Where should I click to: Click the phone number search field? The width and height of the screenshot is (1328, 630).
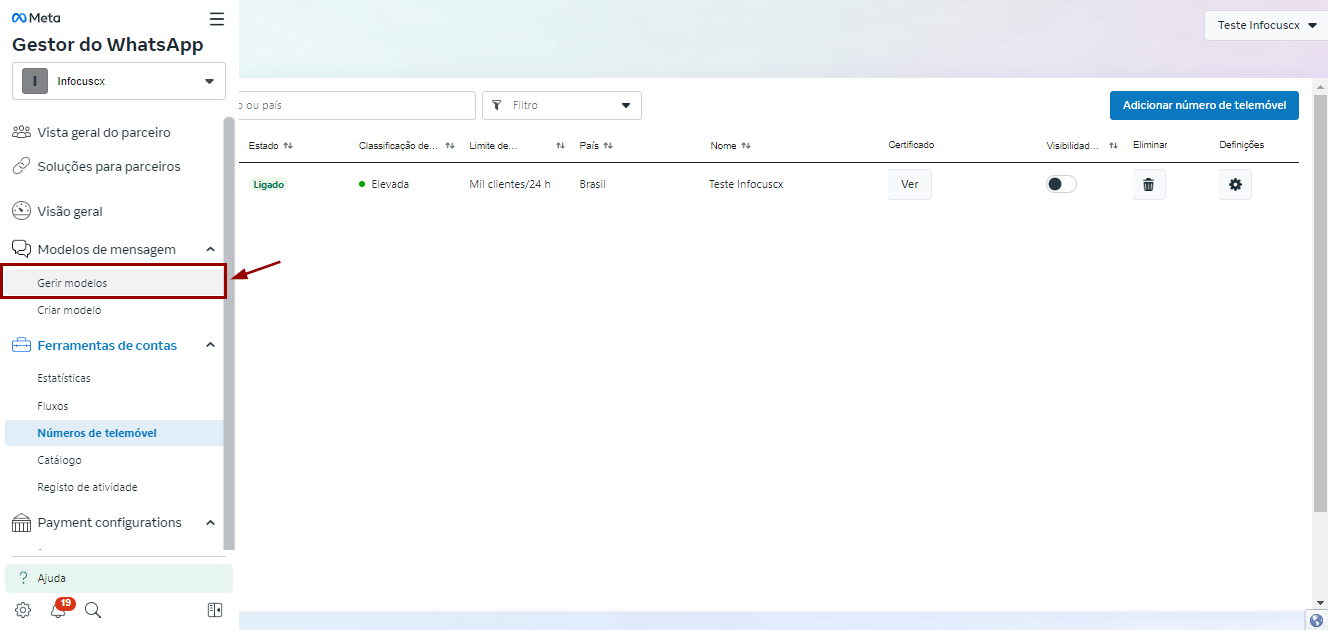(355, 105)
